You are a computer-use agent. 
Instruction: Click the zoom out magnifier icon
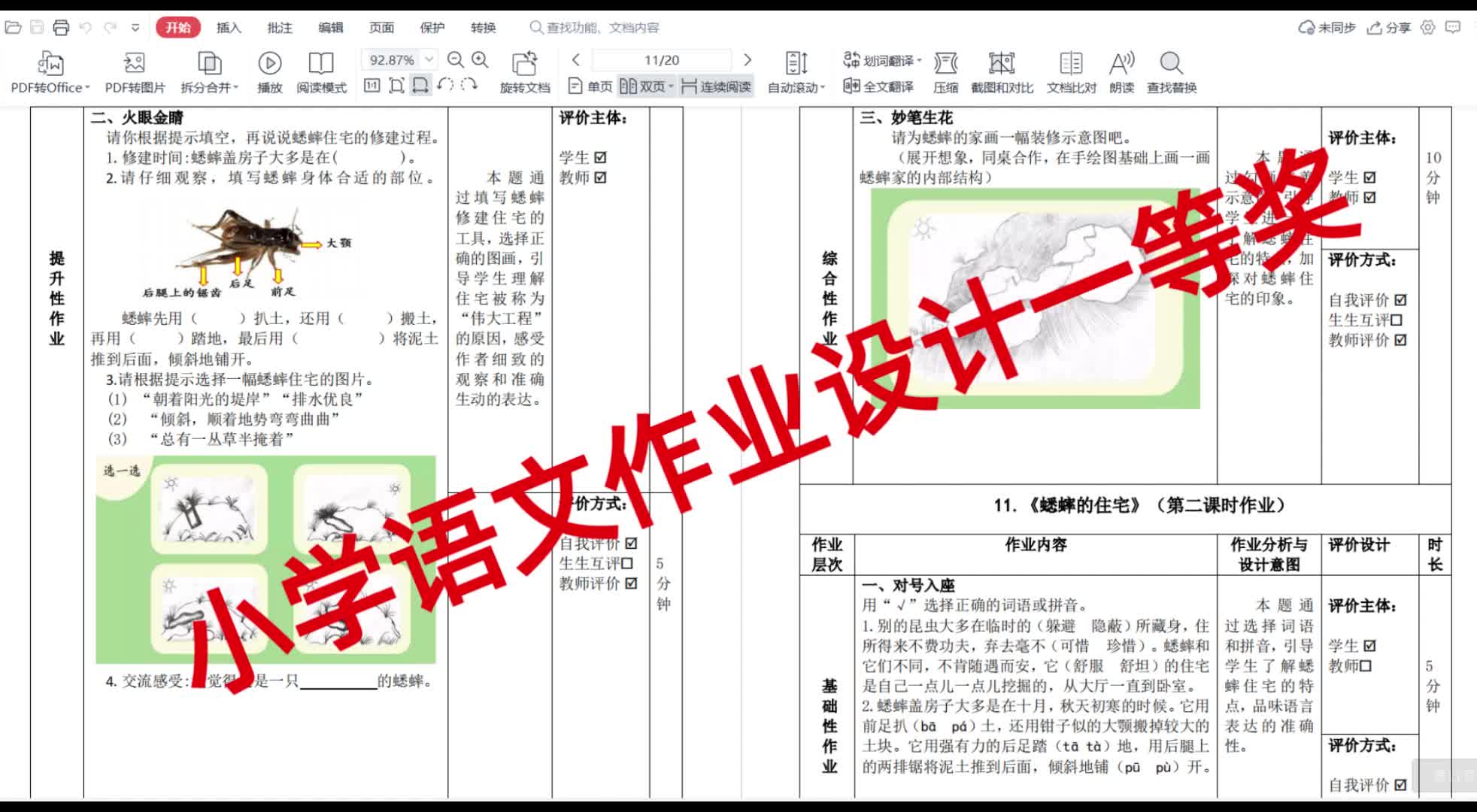(456, 60)
